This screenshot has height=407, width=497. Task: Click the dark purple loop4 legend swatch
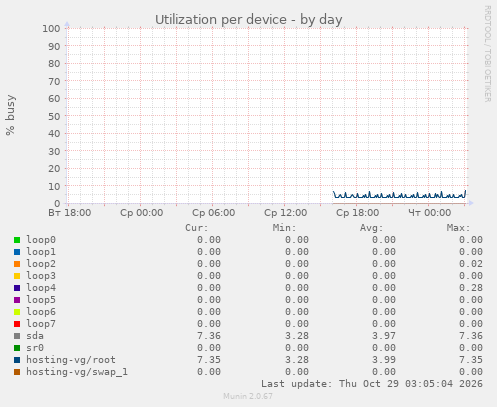[x=17, y=288]
